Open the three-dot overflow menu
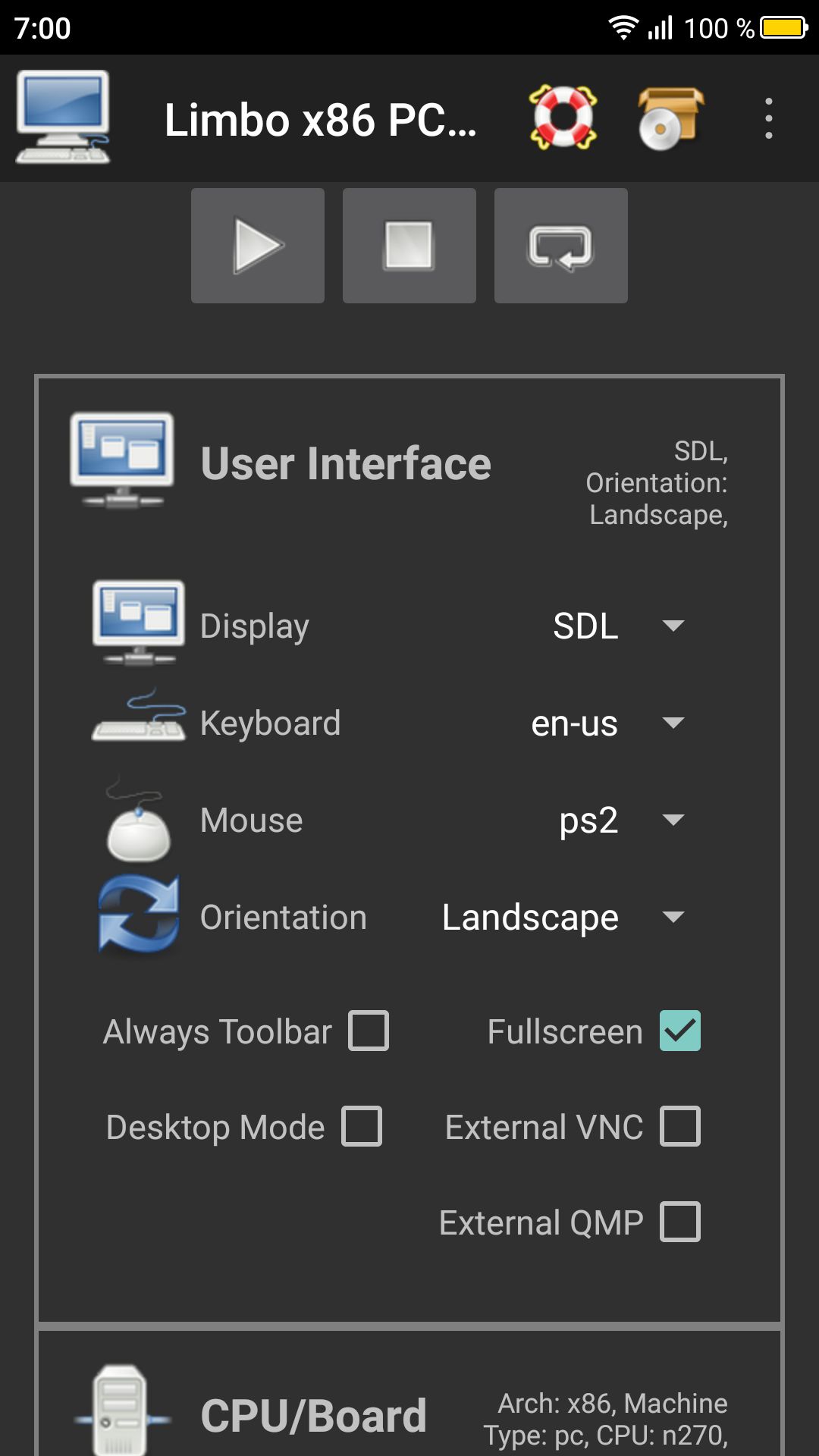 pyautogui.click(x=768, y=118)
